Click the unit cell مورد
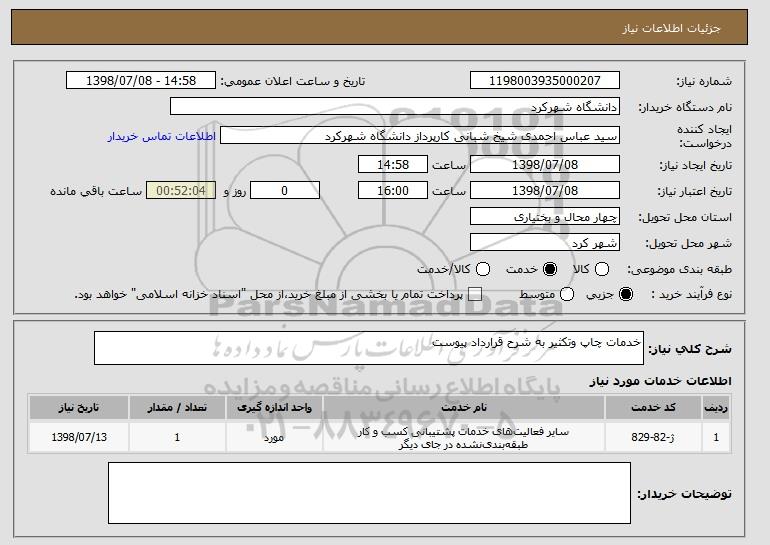This screenshot has width=770, height=545. pyautogui.click(x=274, y=437)
